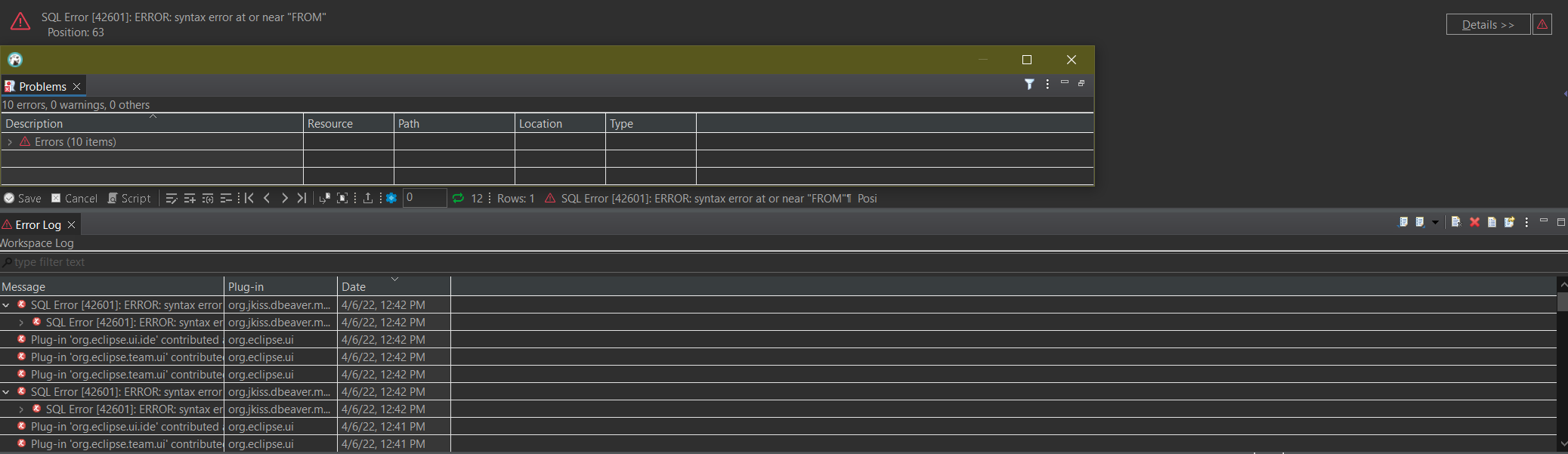Click the edit cell value icon
The height and width of the screenshot is (454, 1568).
pyautogui.click(x=172, y=199)
